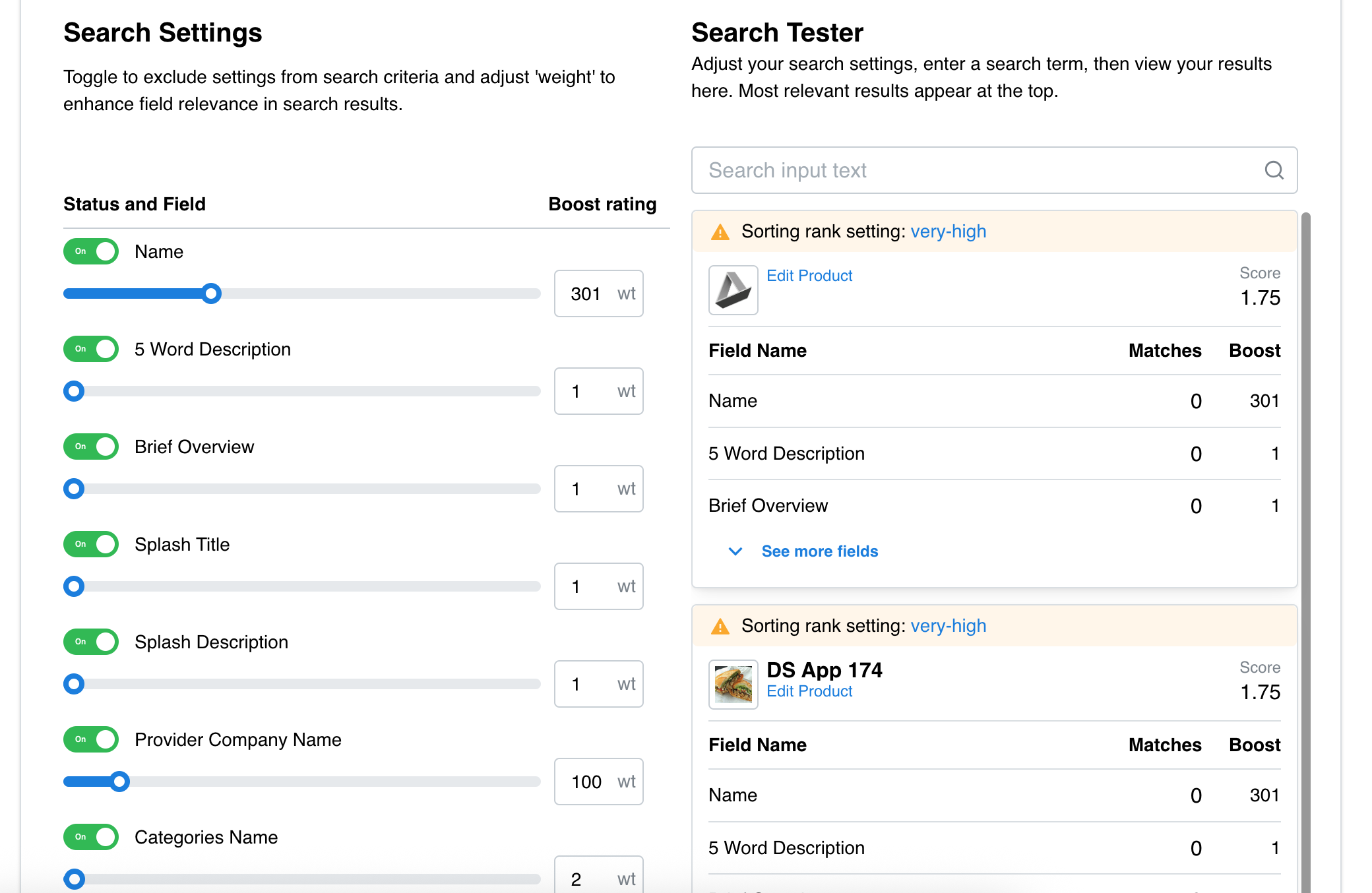Expand See more fields chevron
This screenshot has height=893, width=1372.
(735, 551)
